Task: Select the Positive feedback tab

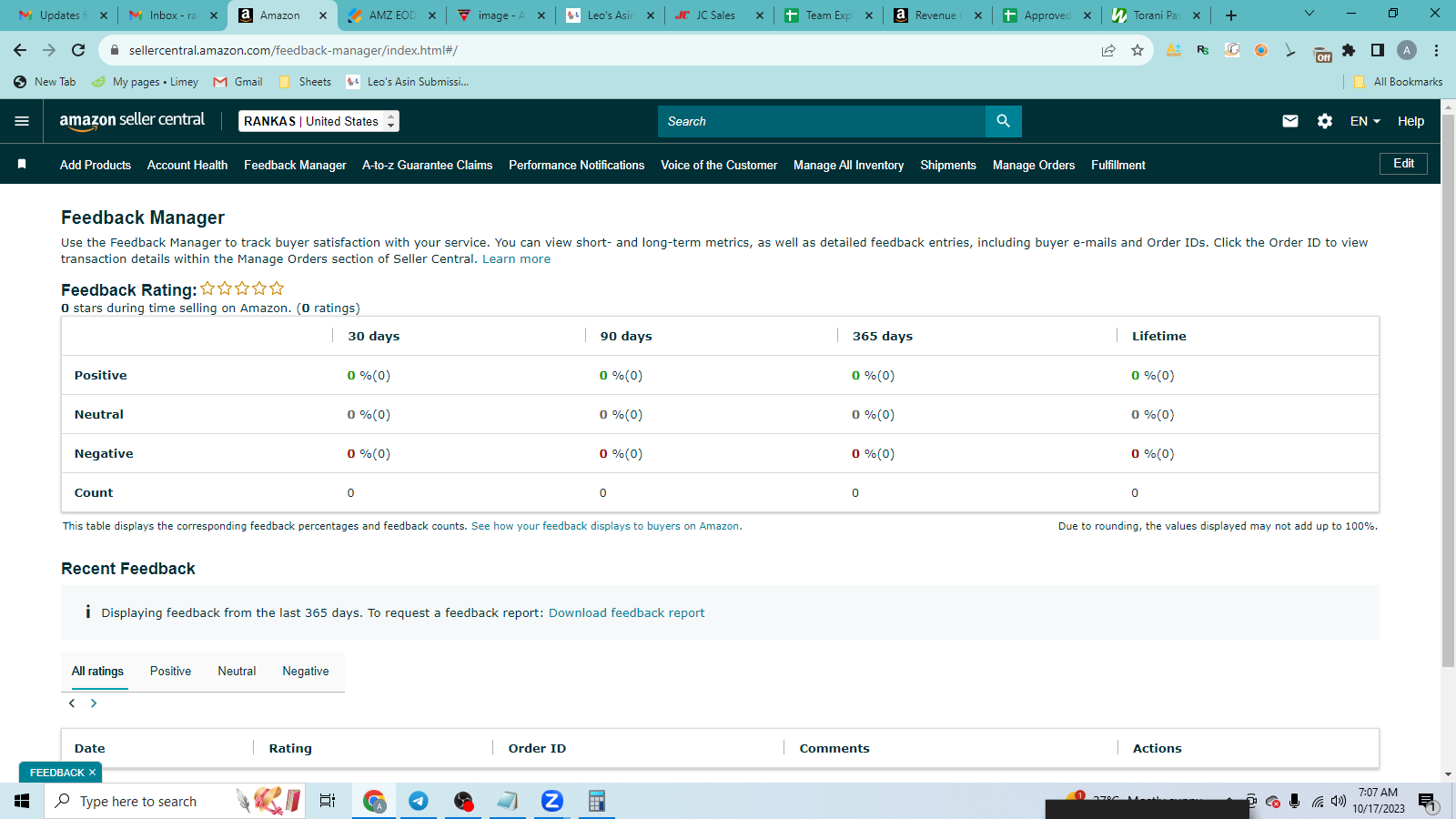Action: tap(171, 672)
